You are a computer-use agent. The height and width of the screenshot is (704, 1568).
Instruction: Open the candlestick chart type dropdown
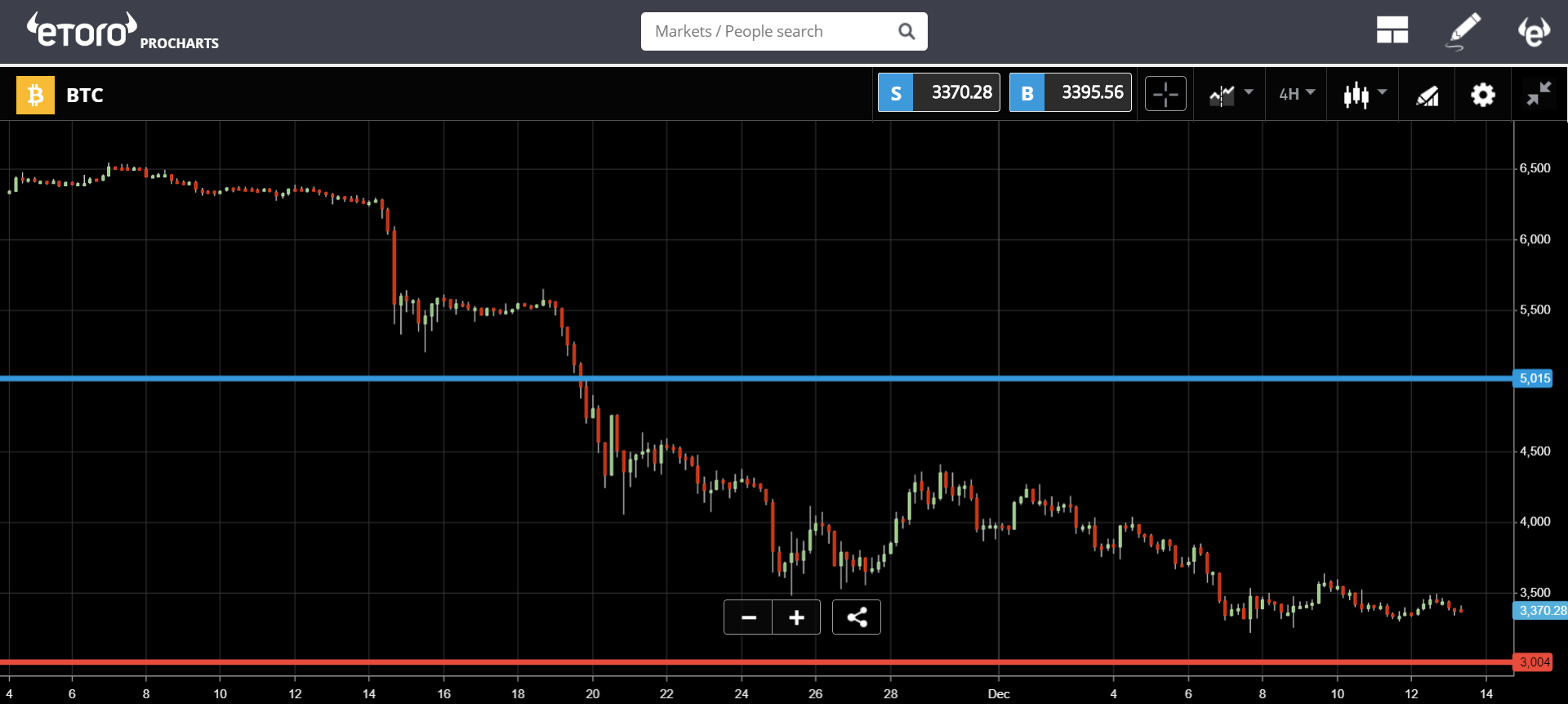1365,95
